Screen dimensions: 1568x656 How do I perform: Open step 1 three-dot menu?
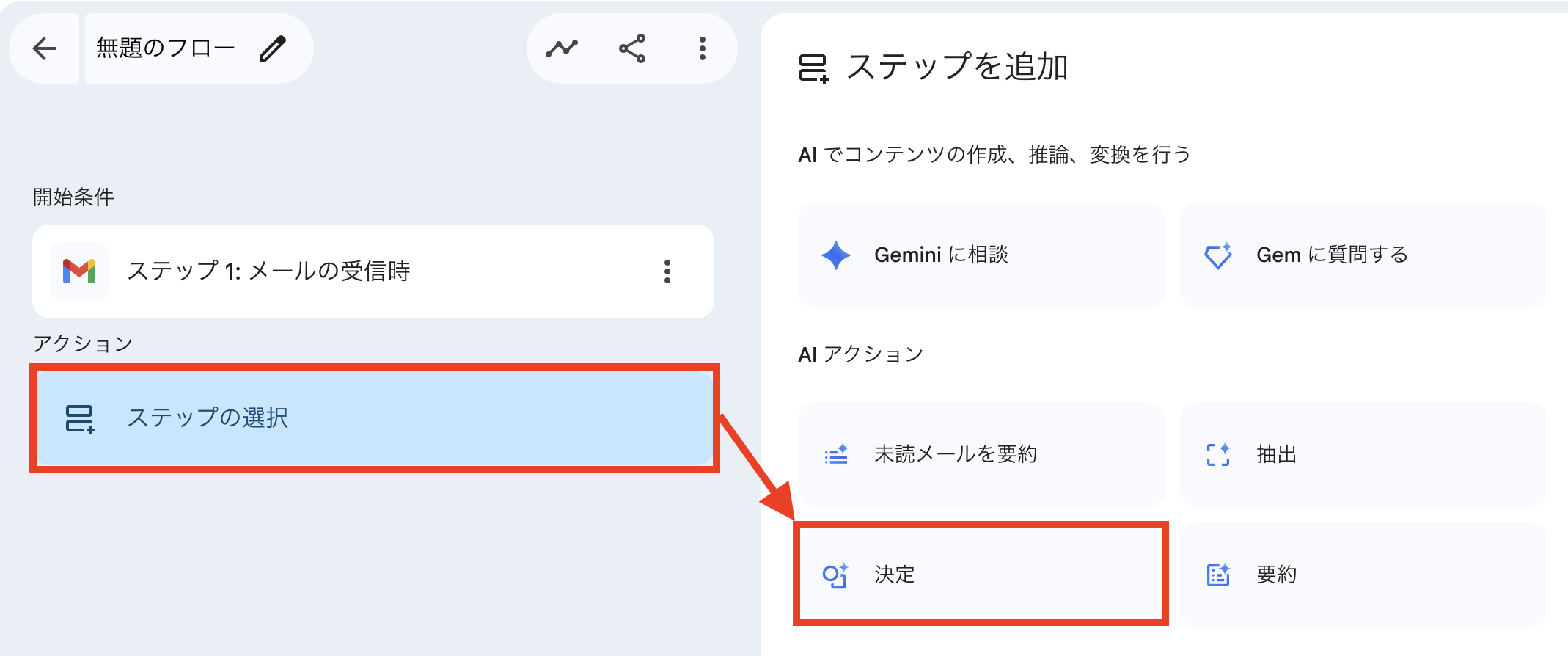coord(667,271)
